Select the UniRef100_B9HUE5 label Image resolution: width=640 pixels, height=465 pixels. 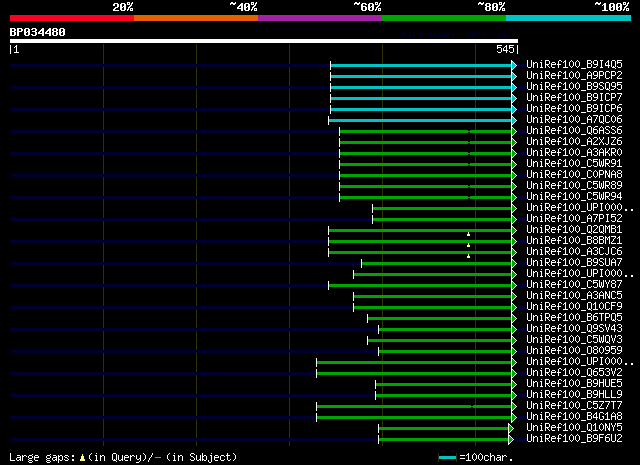pos(574,384)
